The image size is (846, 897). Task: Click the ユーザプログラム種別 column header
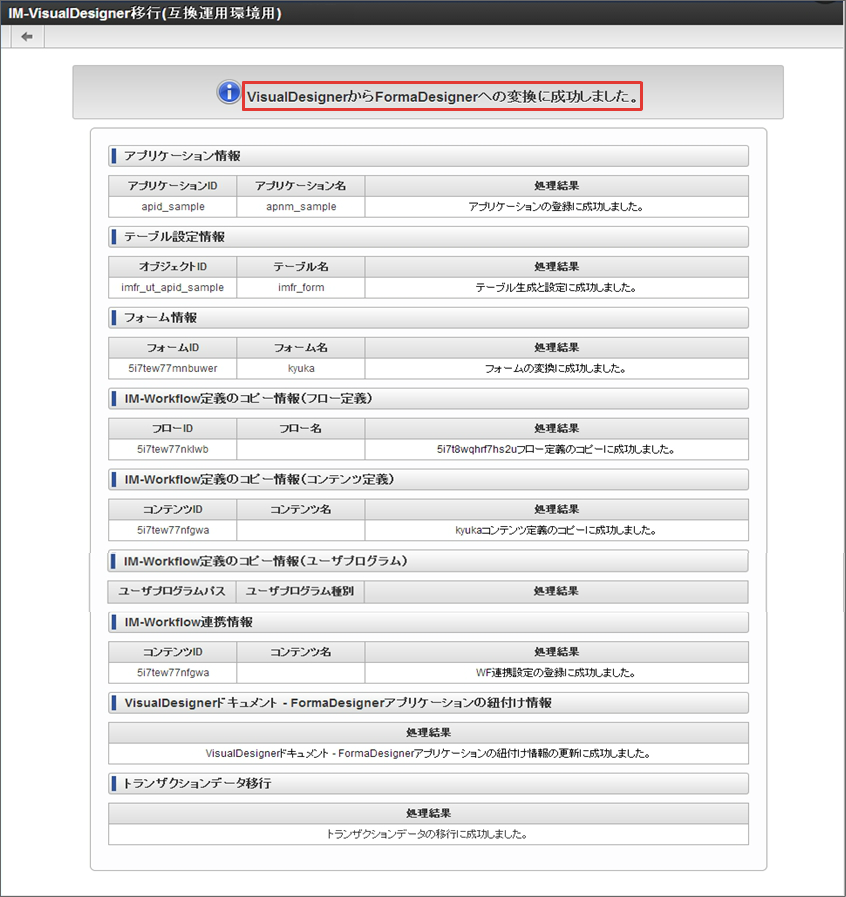[300, 592]
